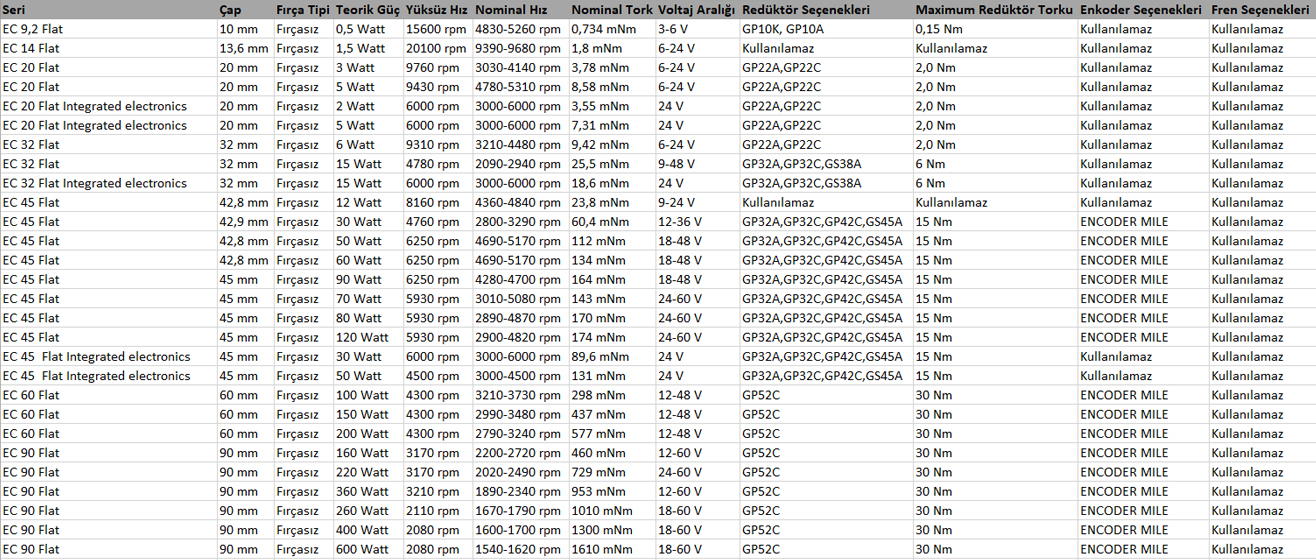This screenshot has width=1316, height=560.
Task: Select the '120 Watt' power cell
Action: pos(368,337)
